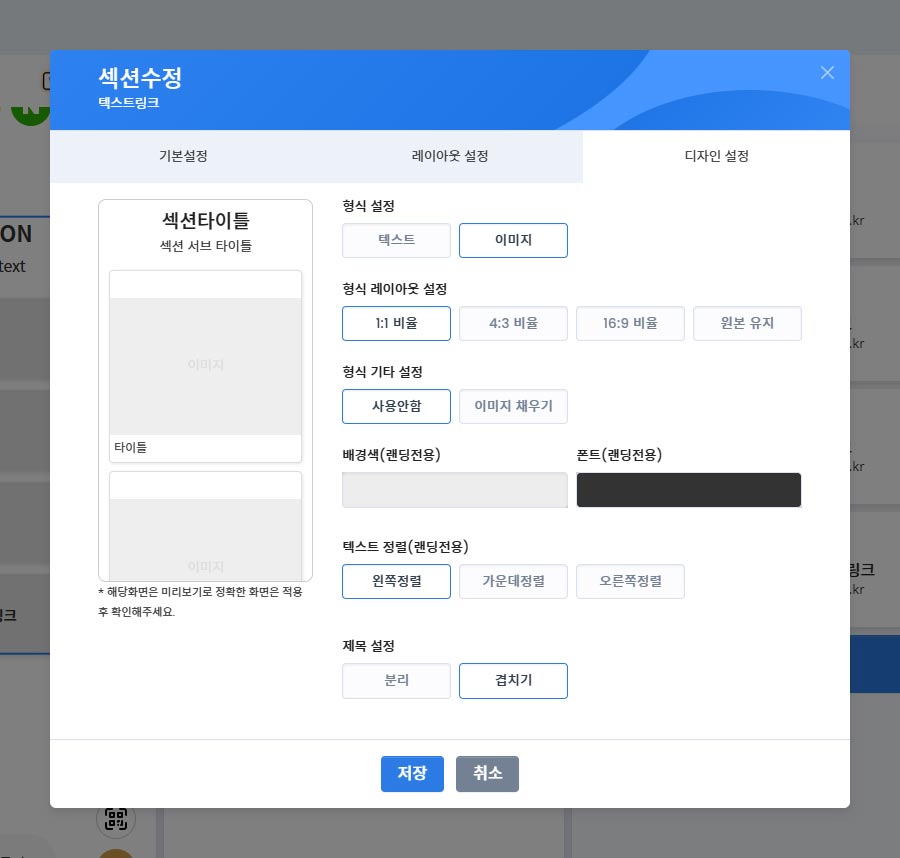
Task: Enable 이미지 채우기 option
Action: coord(513,406)
